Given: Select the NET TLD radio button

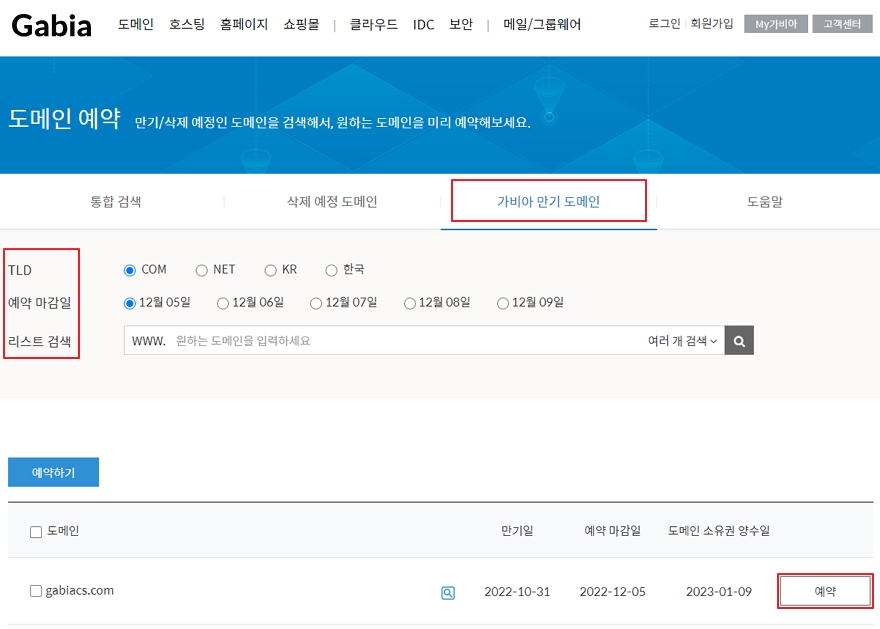Looking at the screenshot, I should point(201,270).
